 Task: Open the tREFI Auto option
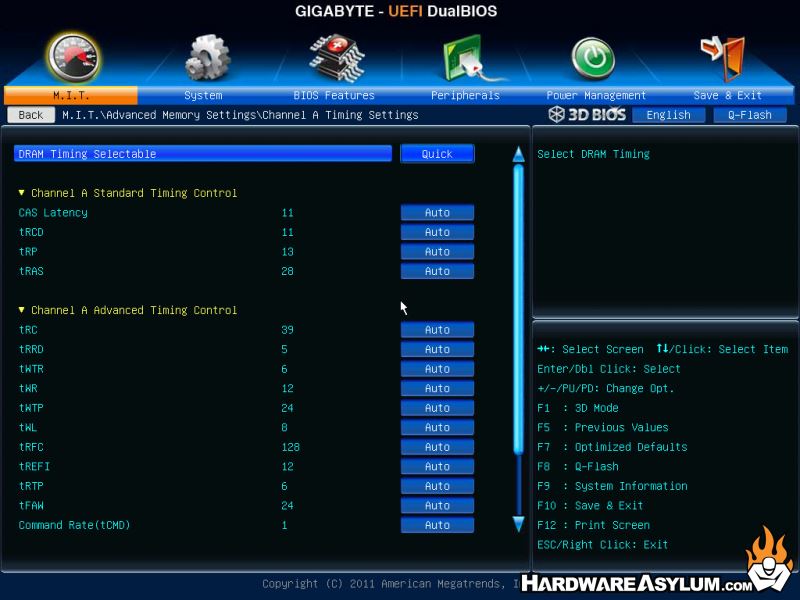tap(437, 466)
